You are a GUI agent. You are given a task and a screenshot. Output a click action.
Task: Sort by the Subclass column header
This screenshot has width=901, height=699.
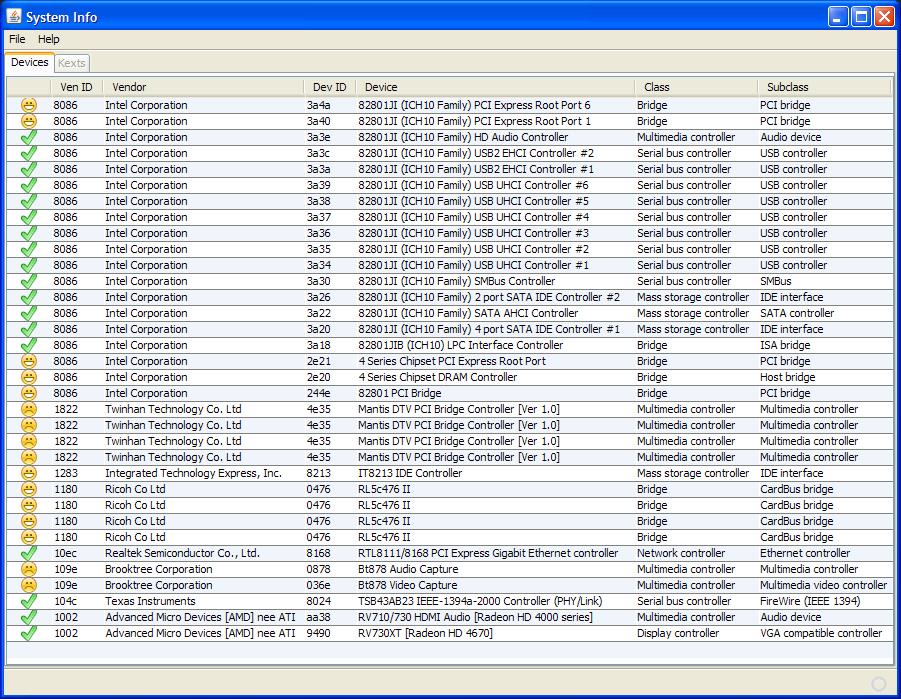[x=825, y=87]
